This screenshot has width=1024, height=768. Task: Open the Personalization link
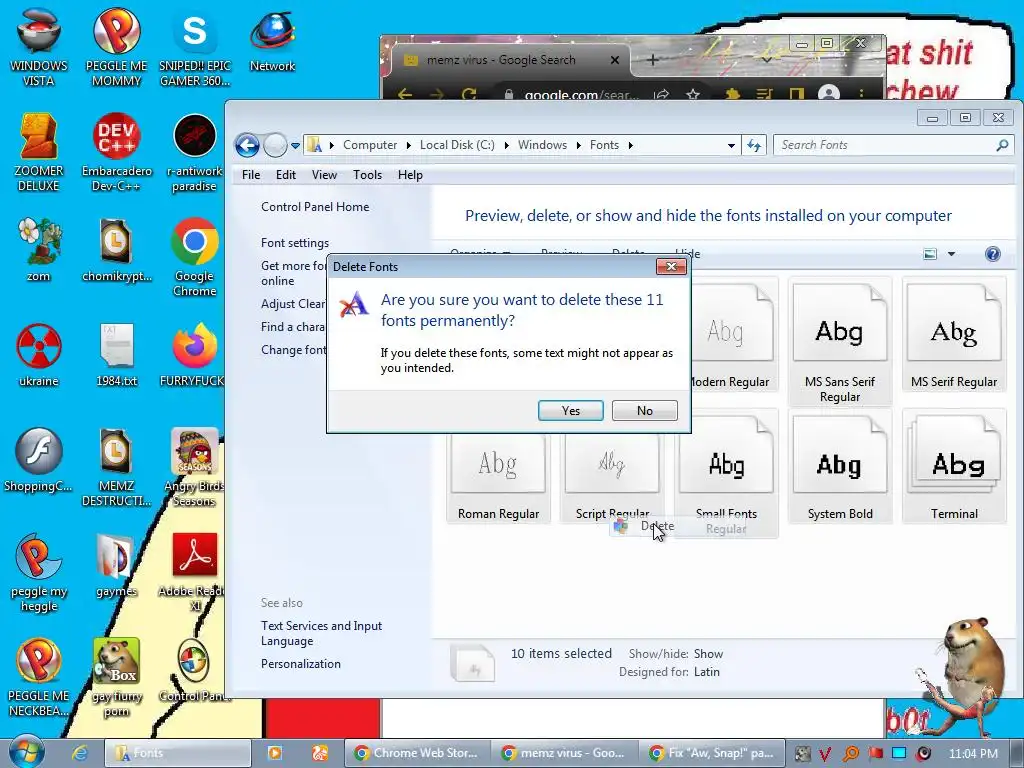click(300, 664)
